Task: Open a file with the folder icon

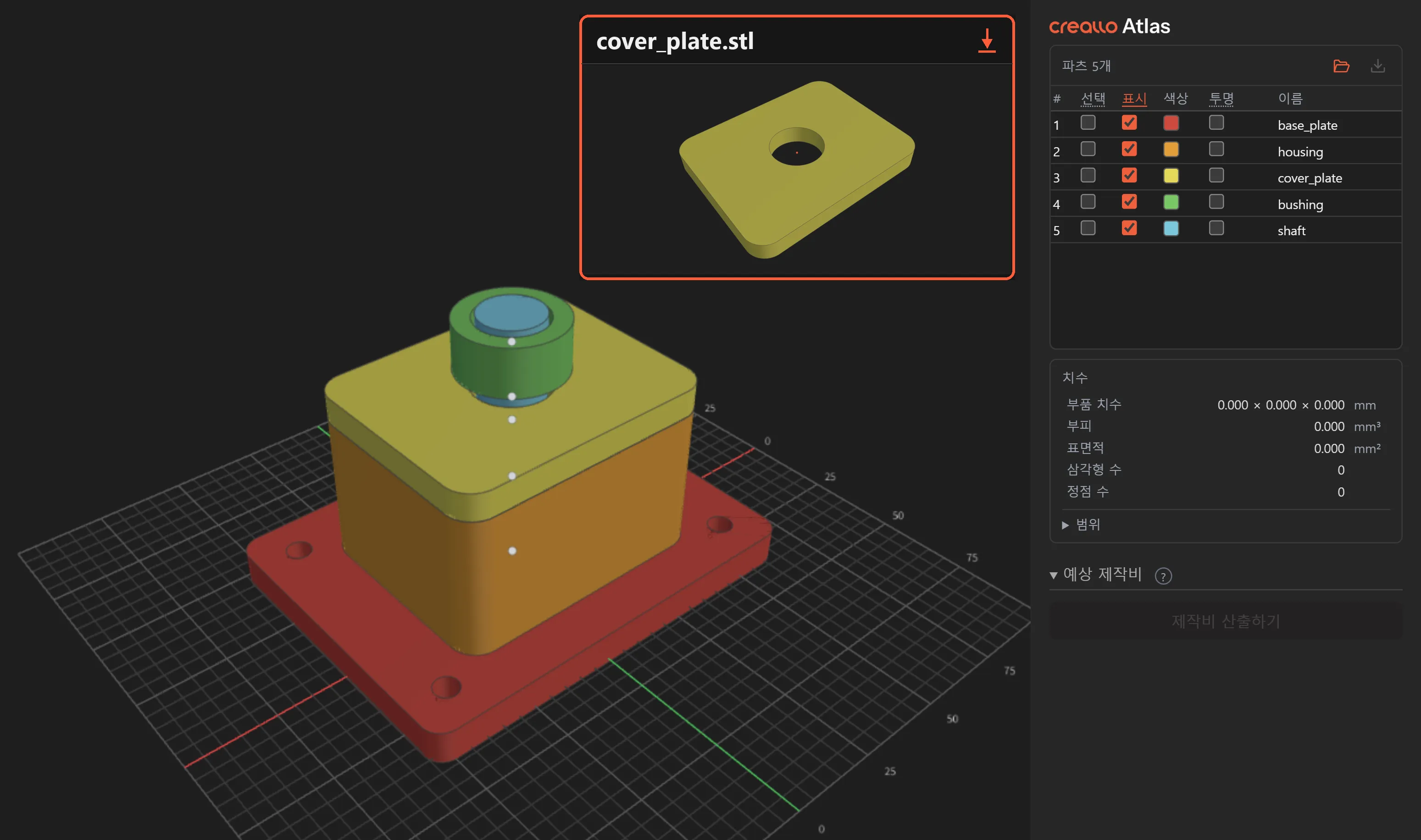Action: [x=1341, y=66]
